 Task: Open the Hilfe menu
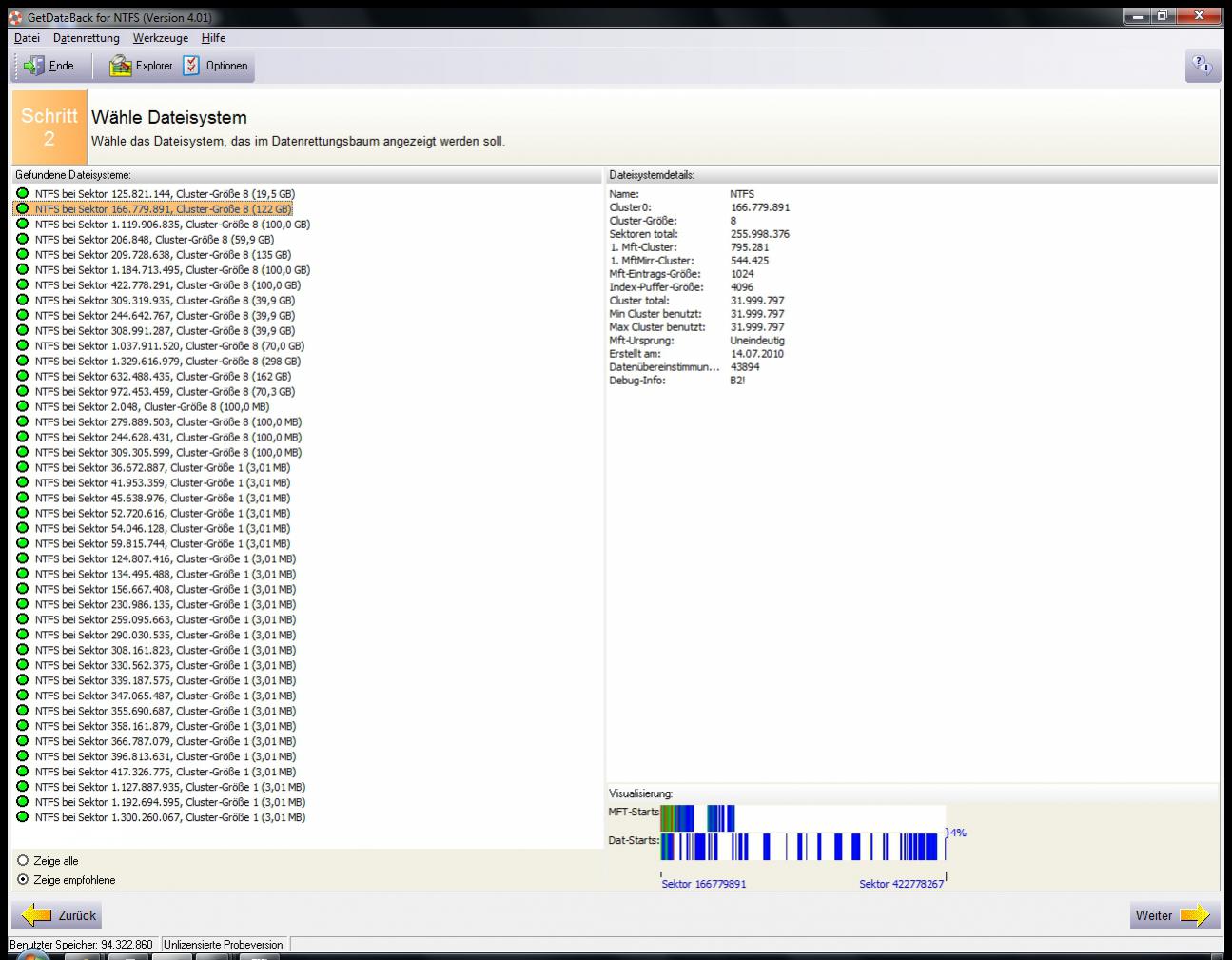click(x=213, y=38)
